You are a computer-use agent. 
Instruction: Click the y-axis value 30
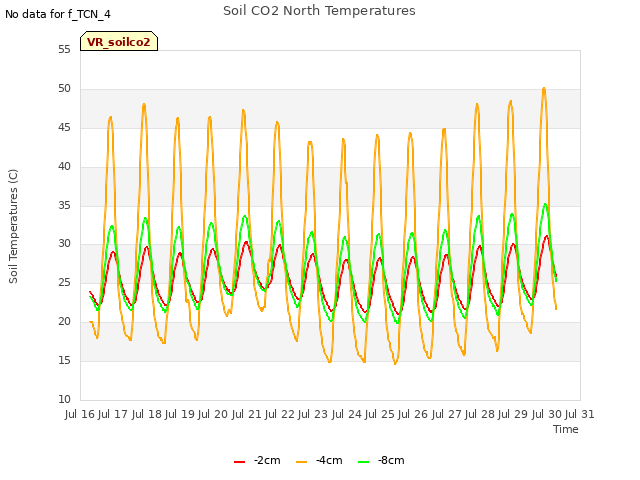pyautogui.click(x=64, y=244)
